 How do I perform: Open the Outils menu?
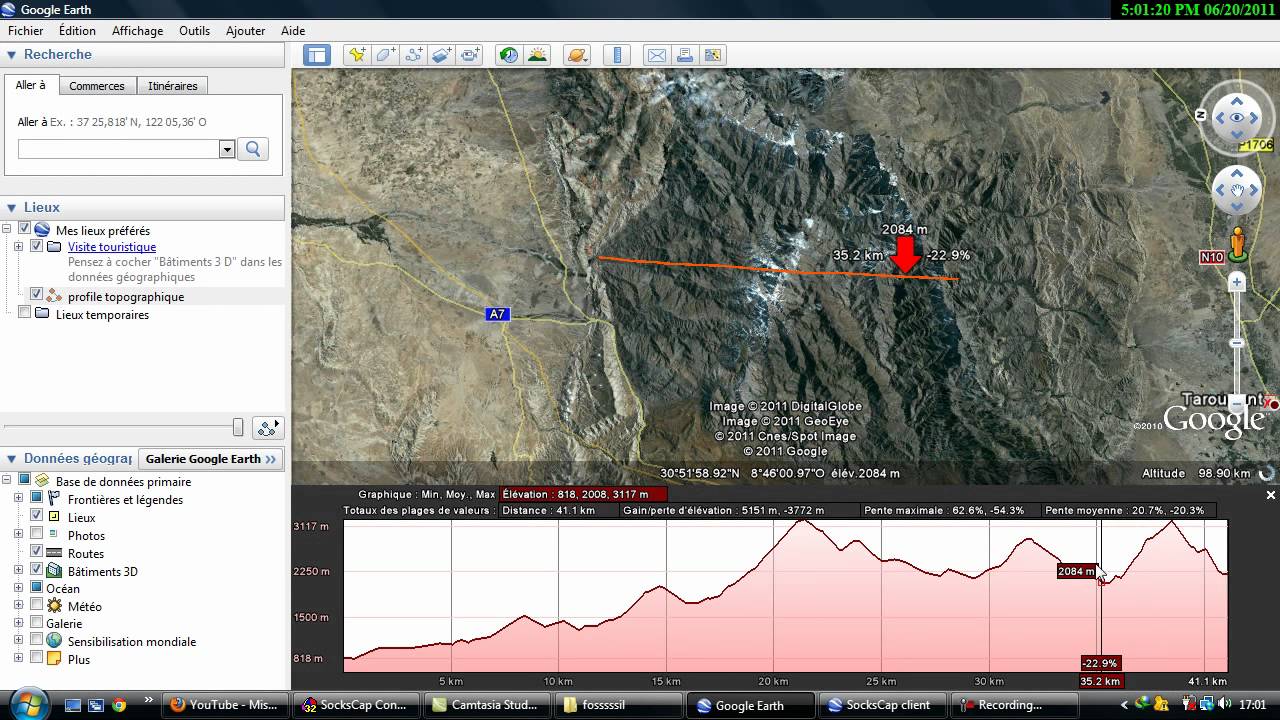195,31
